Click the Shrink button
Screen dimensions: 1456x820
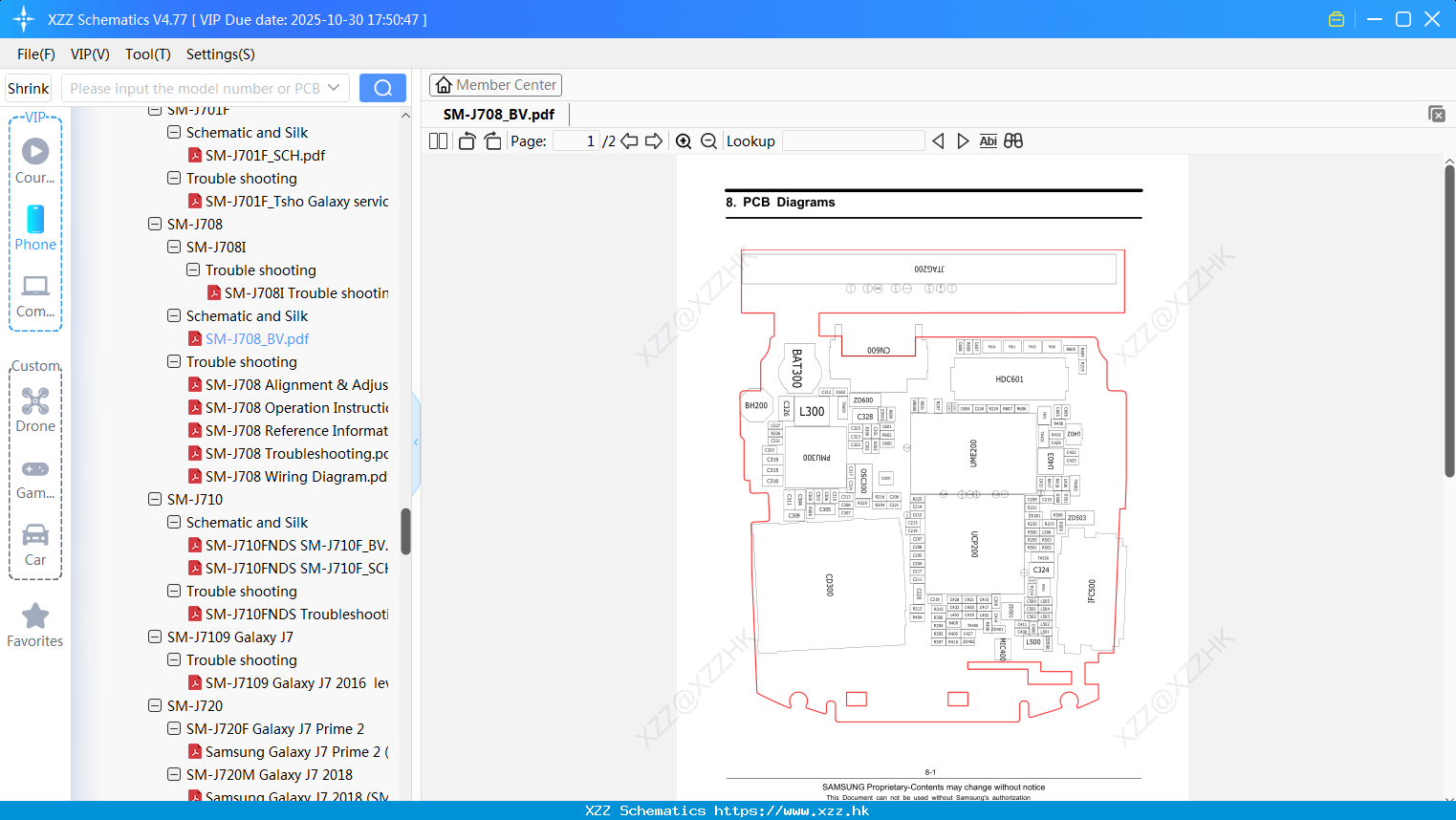point(29,88)
